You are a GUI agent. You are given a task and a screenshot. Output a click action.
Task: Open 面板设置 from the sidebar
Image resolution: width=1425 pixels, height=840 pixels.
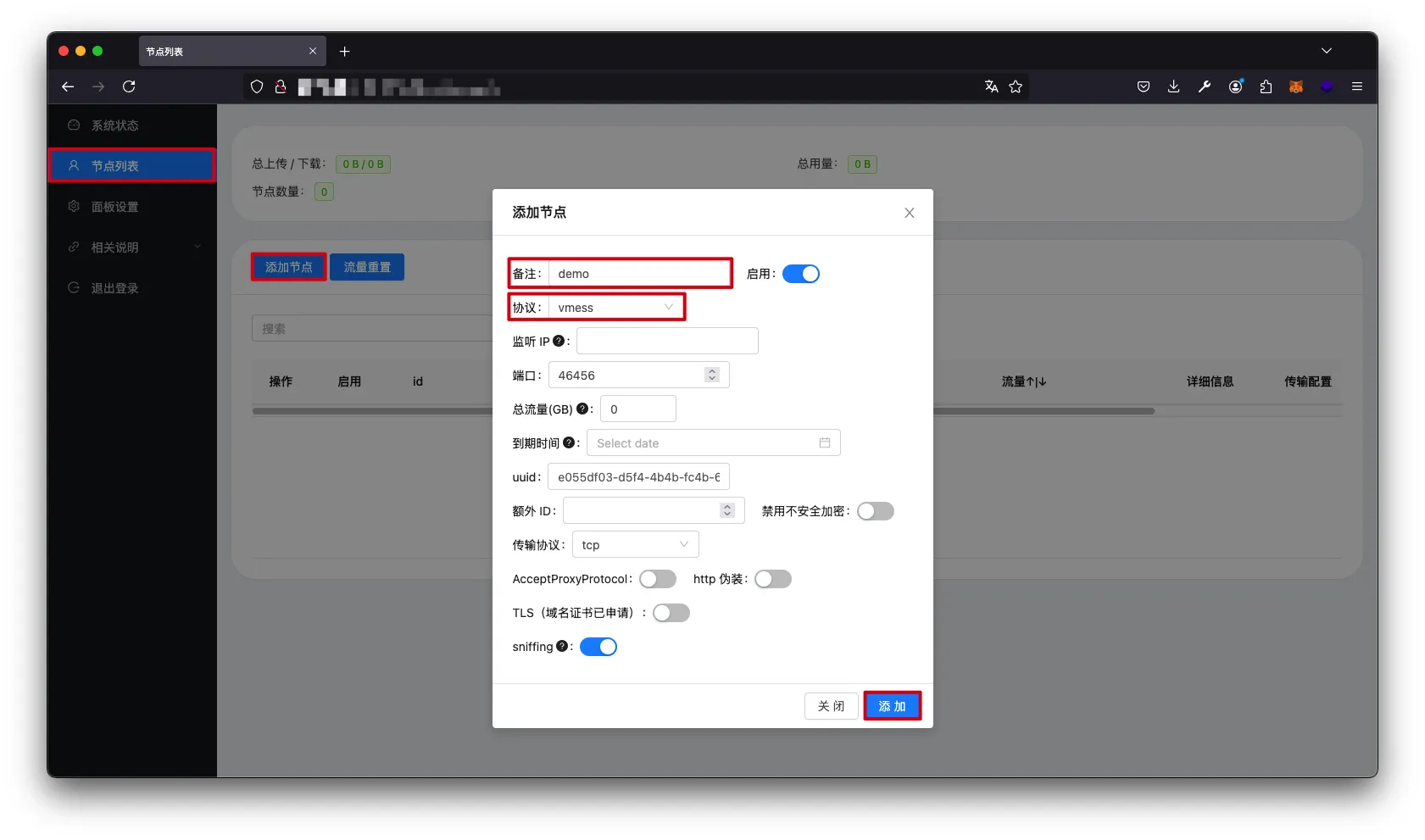click(x=114, y=207)
